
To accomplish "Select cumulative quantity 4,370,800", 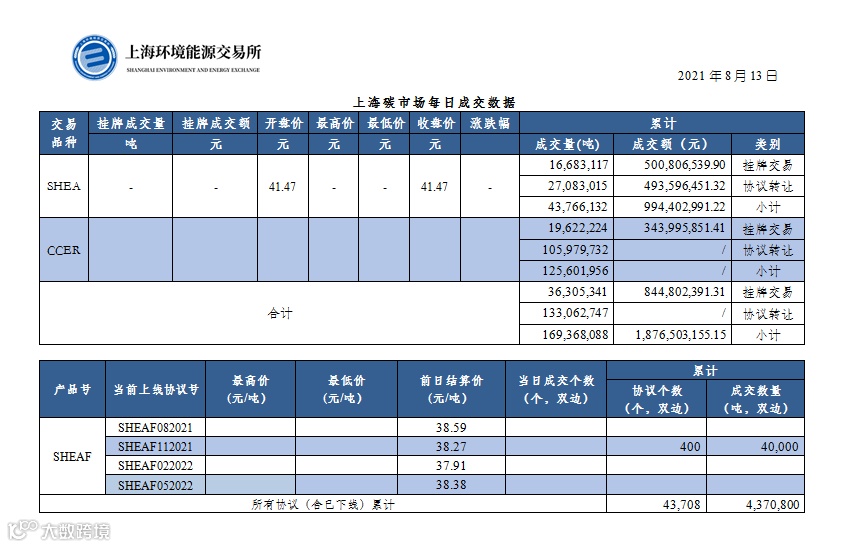I will click(x=772, y=505).
